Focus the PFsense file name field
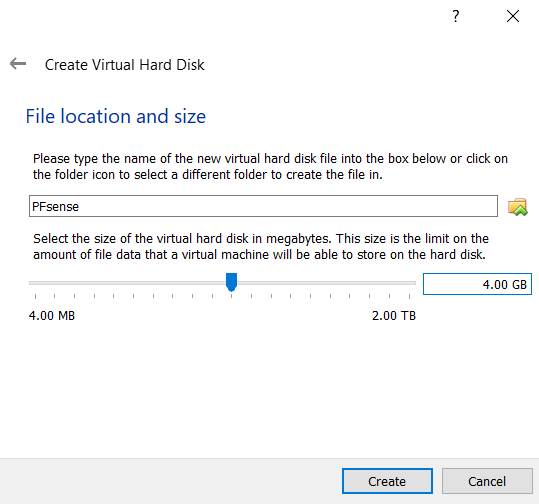The width and height of the screenshot is (539, 504). (263, 206)
